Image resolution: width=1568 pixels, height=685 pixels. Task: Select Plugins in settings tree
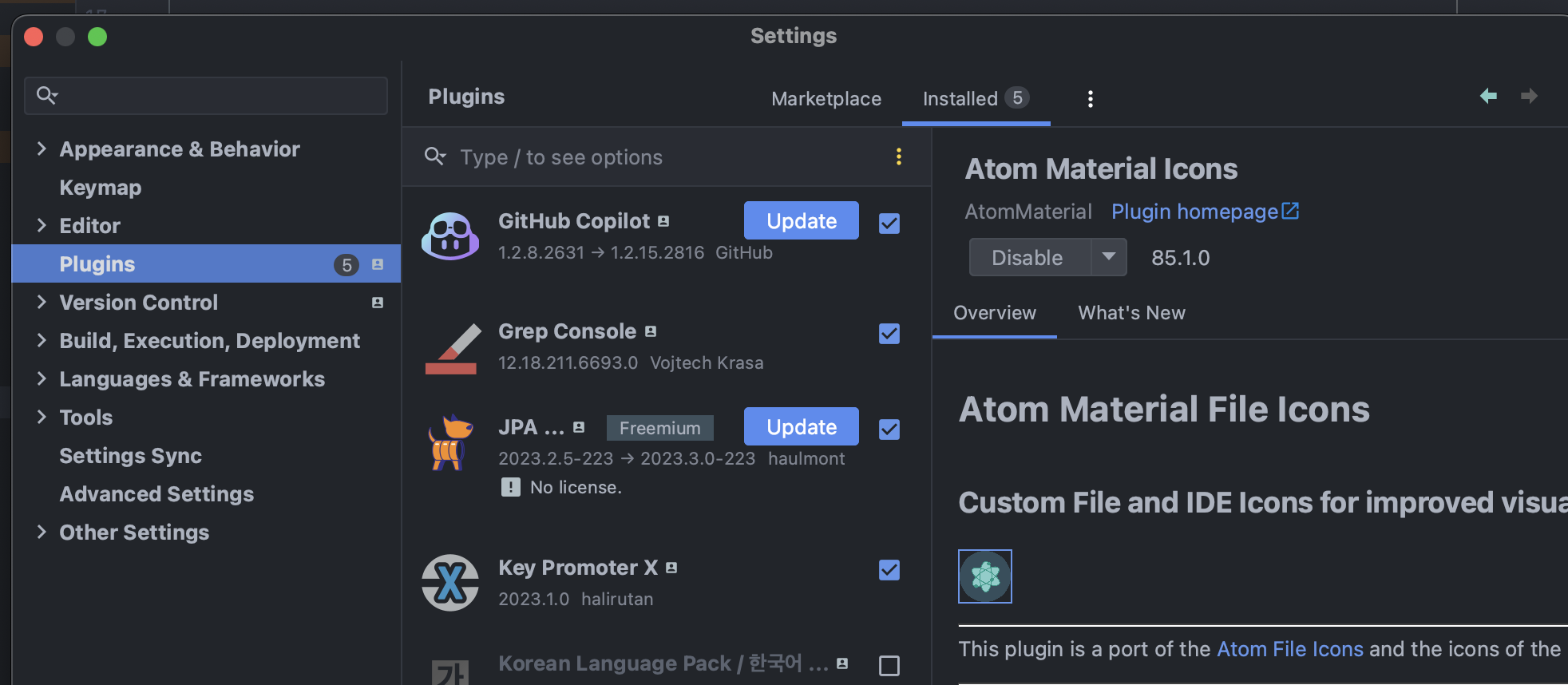click(206, 263)
